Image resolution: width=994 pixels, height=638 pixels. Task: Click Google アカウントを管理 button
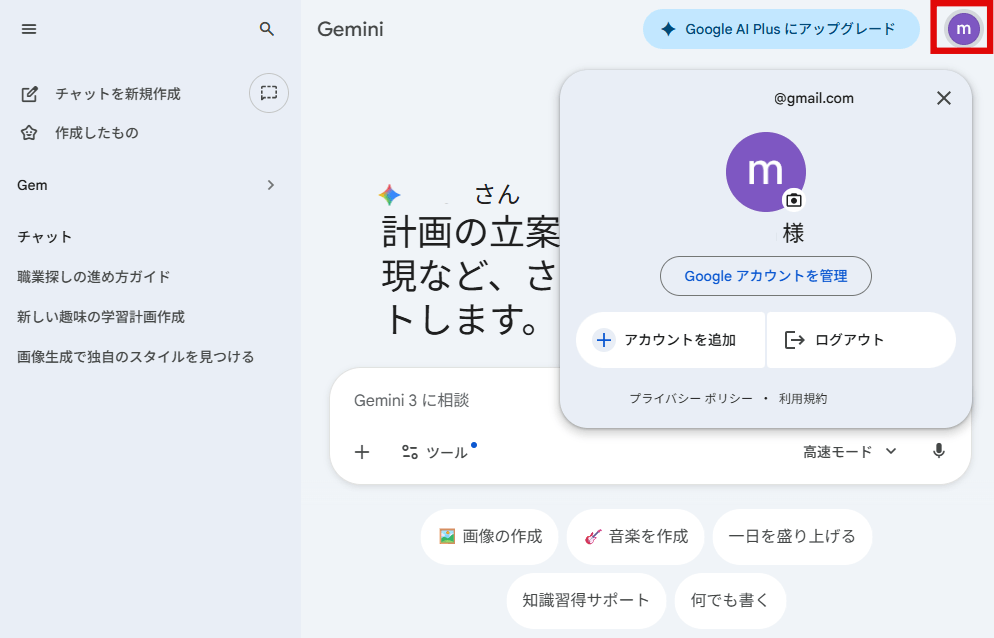[x=766, y=276]
